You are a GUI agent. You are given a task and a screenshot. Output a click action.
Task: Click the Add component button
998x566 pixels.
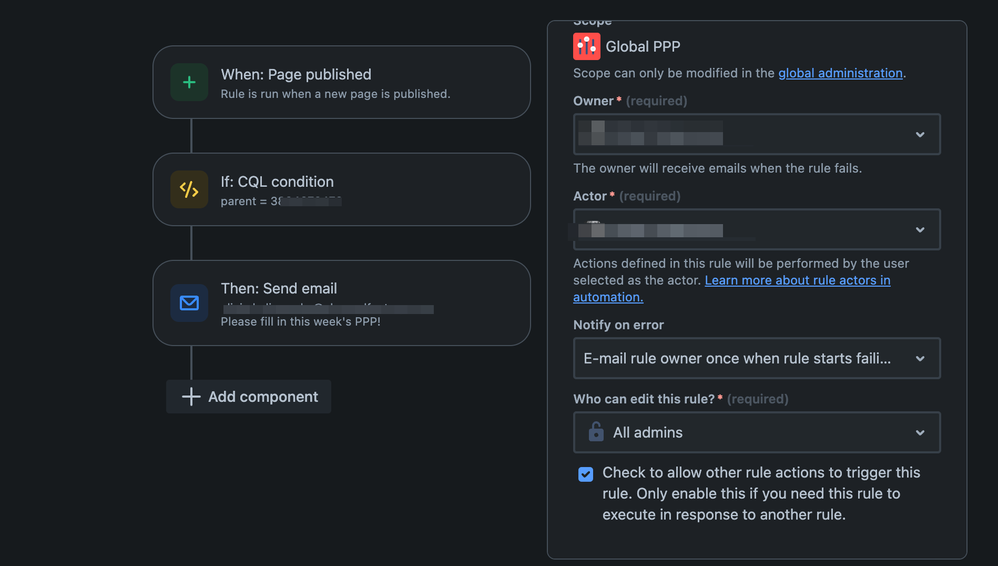pos(248,397)
